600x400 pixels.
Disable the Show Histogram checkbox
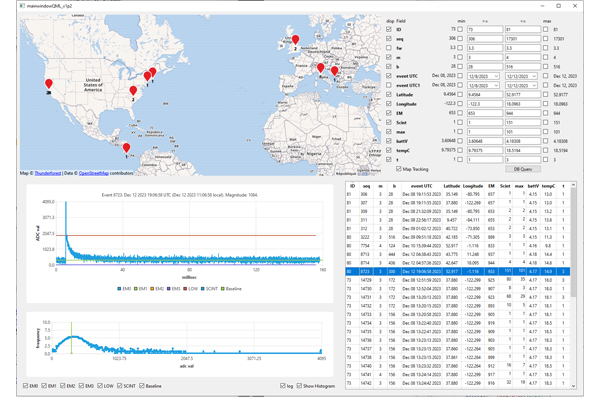pos(299,386)
